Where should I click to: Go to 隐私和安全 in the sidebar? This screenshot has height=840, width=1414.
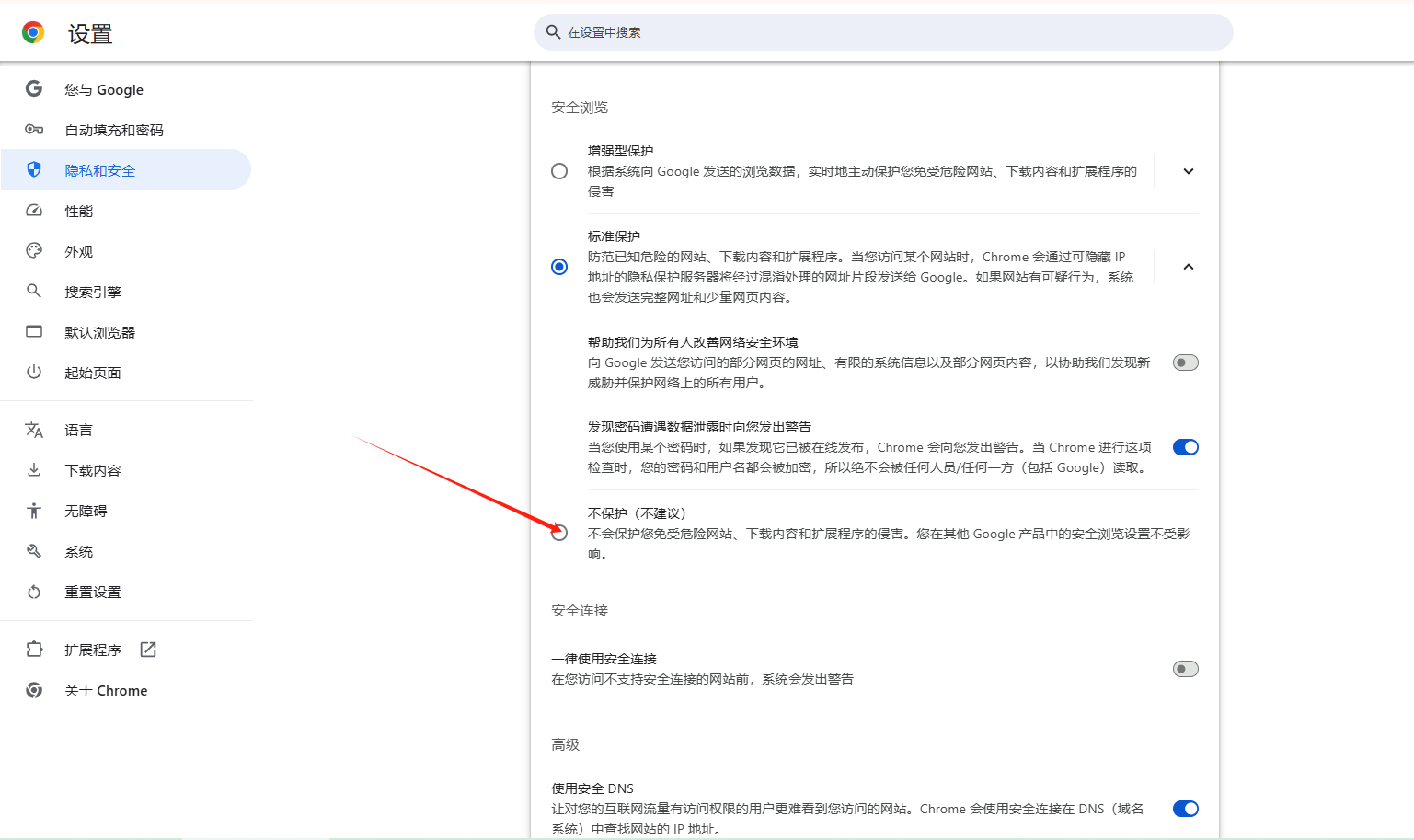(x=126, y=170)
